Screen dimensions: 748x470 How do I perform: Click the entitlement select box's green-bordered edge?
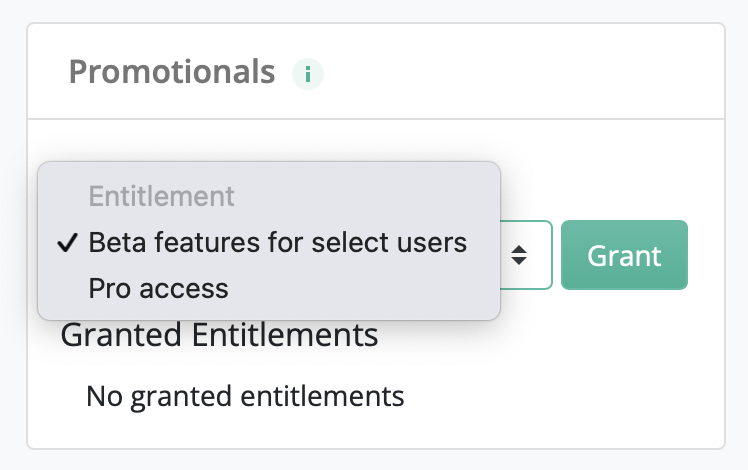coord(551,255)
